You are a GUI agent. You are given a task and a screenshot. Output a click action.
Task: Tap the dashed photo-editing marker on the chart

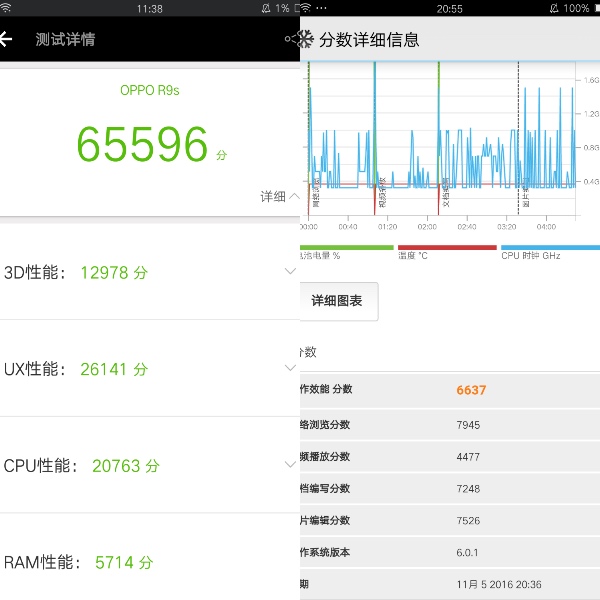coord(518,139)
